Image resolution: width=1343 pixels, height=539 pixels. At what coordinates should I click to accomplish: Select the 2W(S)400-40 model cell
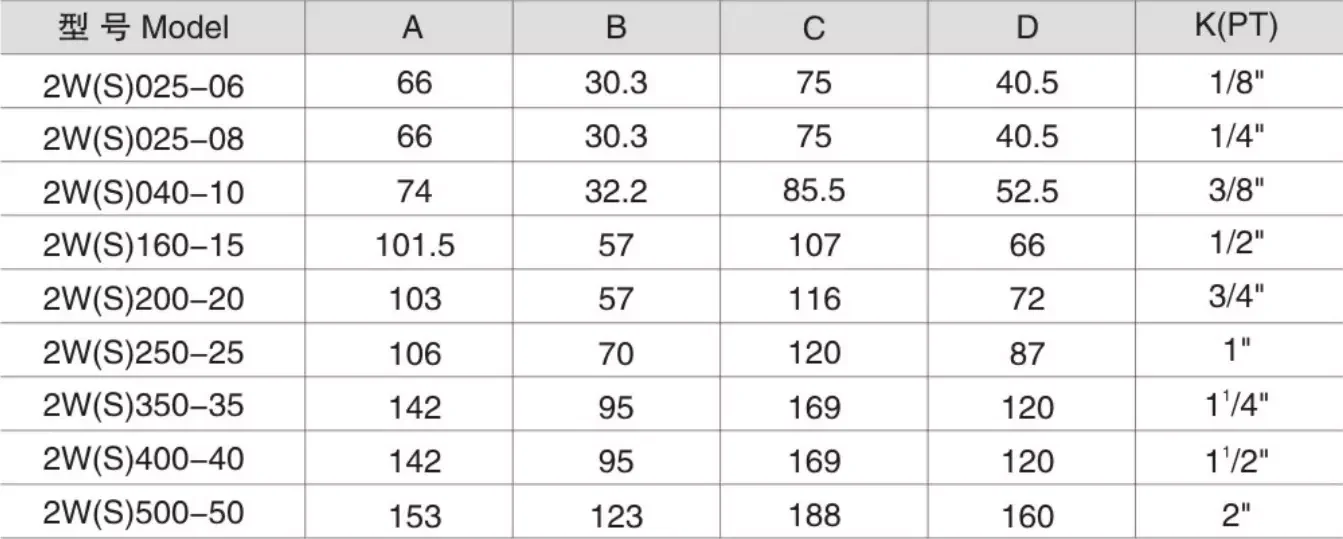(144, 460)
